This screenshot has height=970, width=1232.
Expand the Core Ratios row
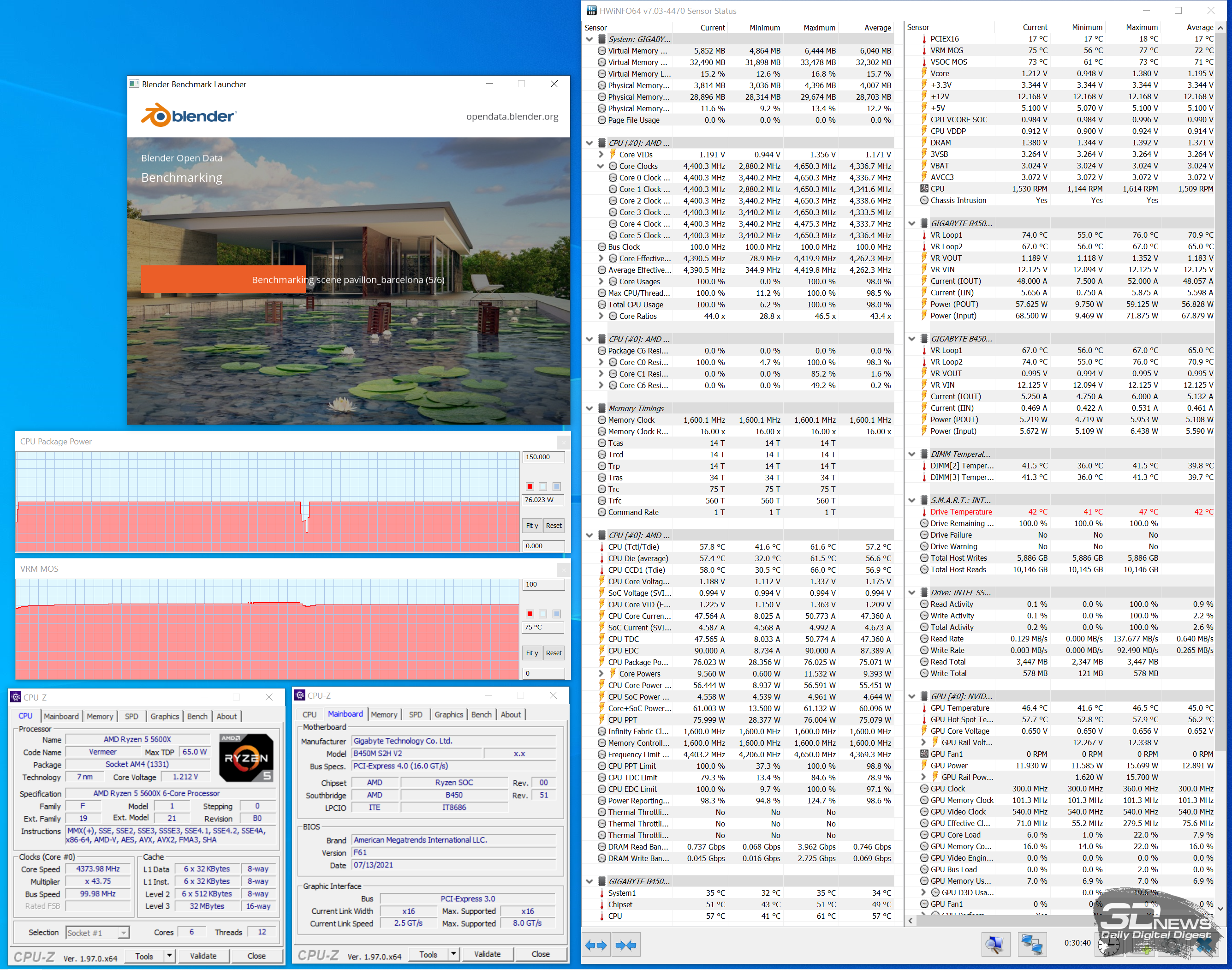click(x=601, y=316)
